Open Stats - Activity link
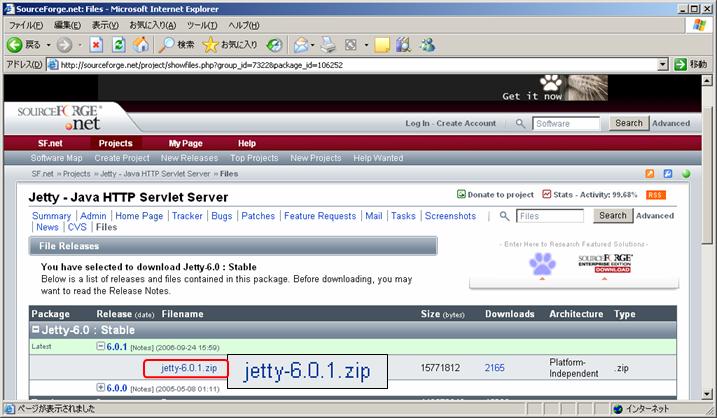Viewport: 717px width, 418px height. pyautogui.click(x=589, y=194)
